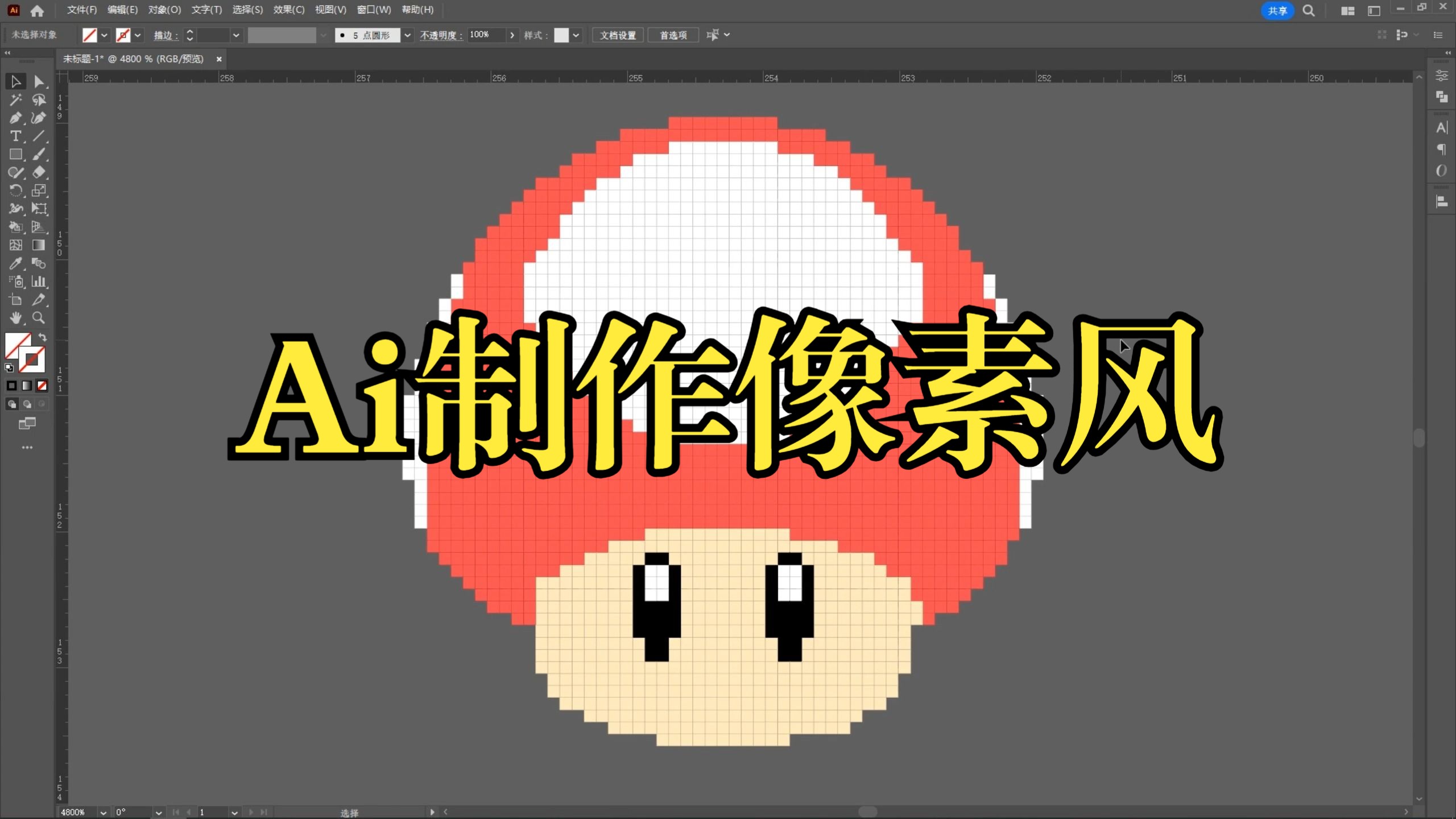Click the 100% opacity input field
The image size is (1456, 819).
coord(486,35)
